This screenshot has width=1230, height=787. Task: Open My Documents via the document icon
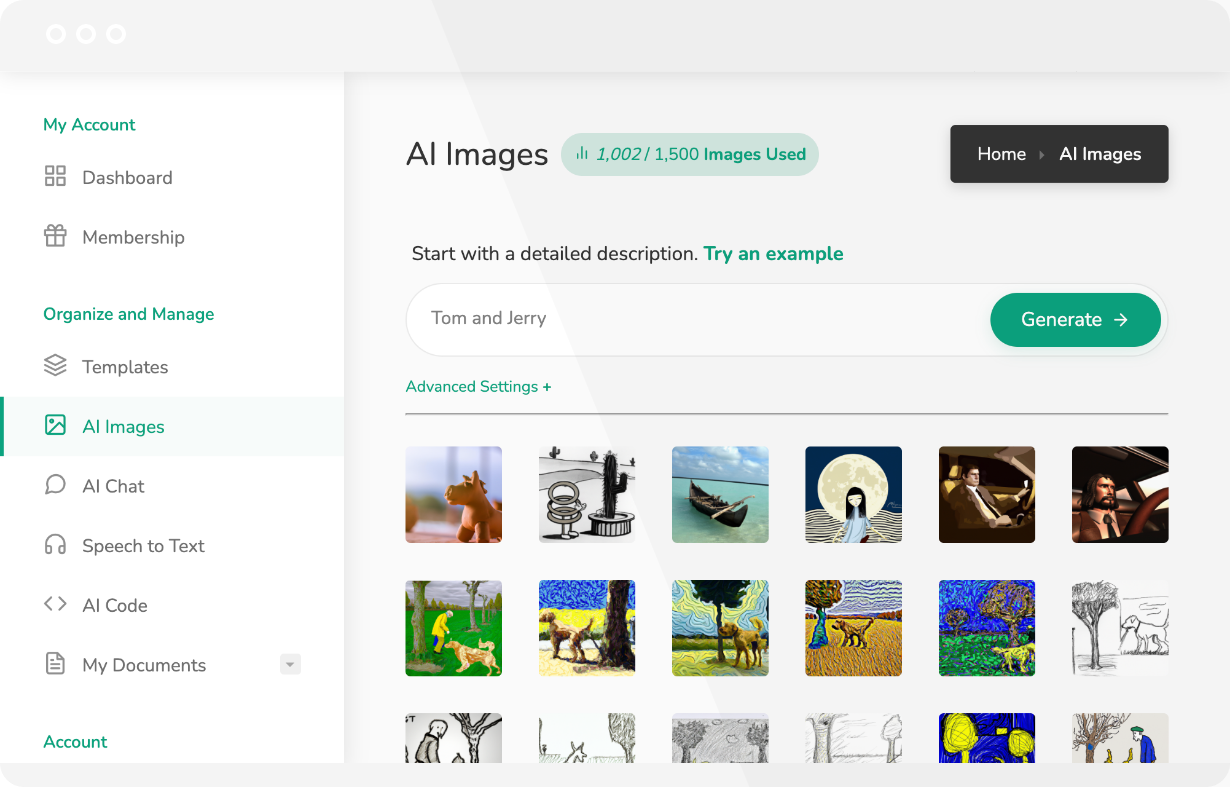tap(55, 664)
